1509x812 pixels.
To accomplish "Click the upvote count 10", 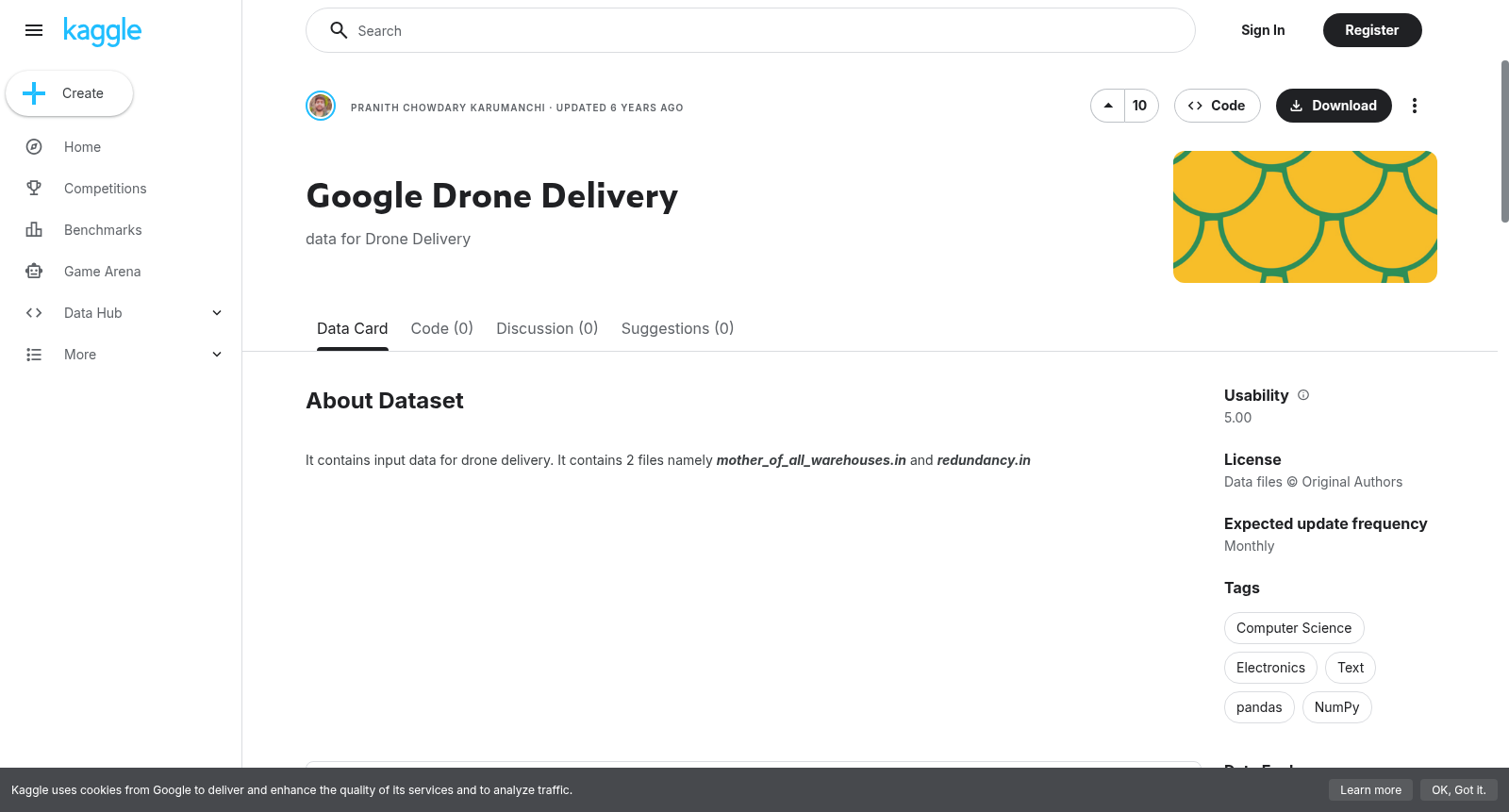I will 1140,106.
